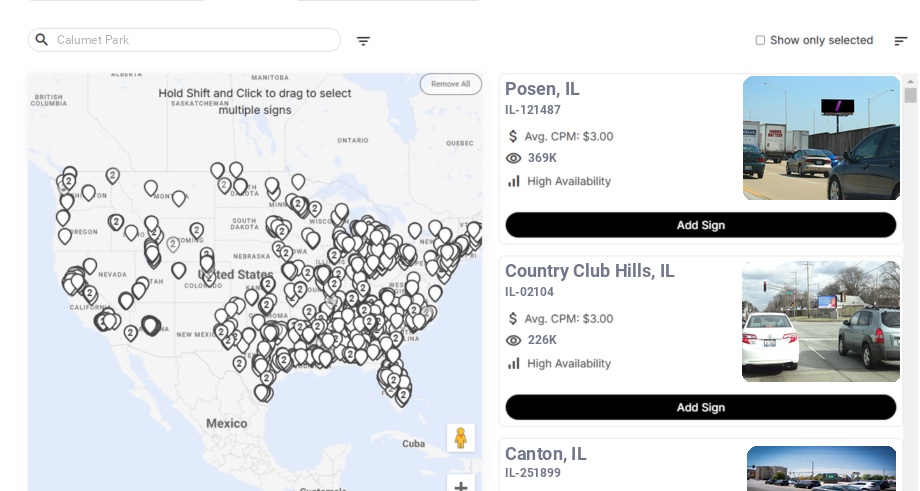Add the Posen, IL sign

(x=701, y=225)
